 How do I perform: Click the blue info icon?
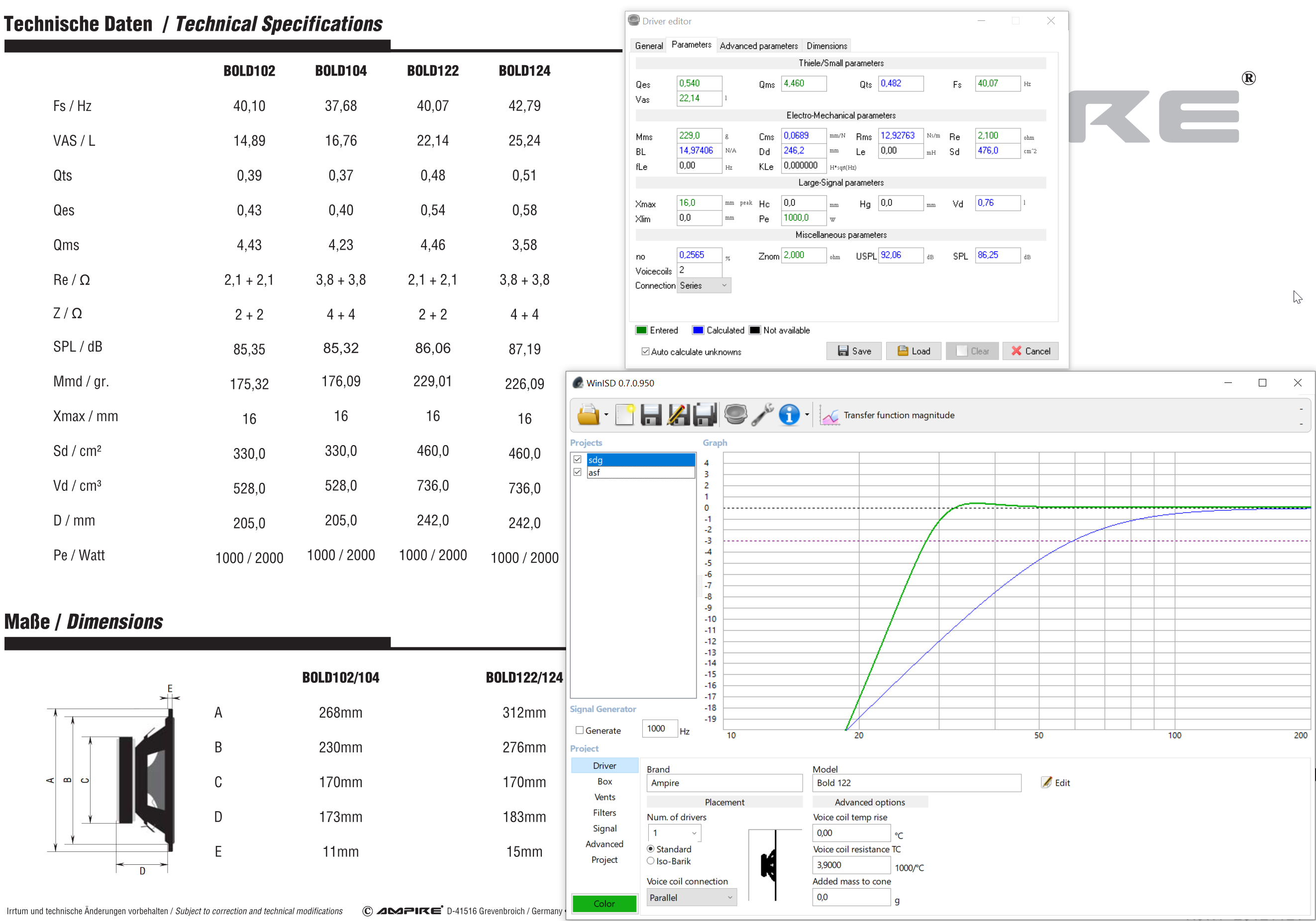[789, 415]
